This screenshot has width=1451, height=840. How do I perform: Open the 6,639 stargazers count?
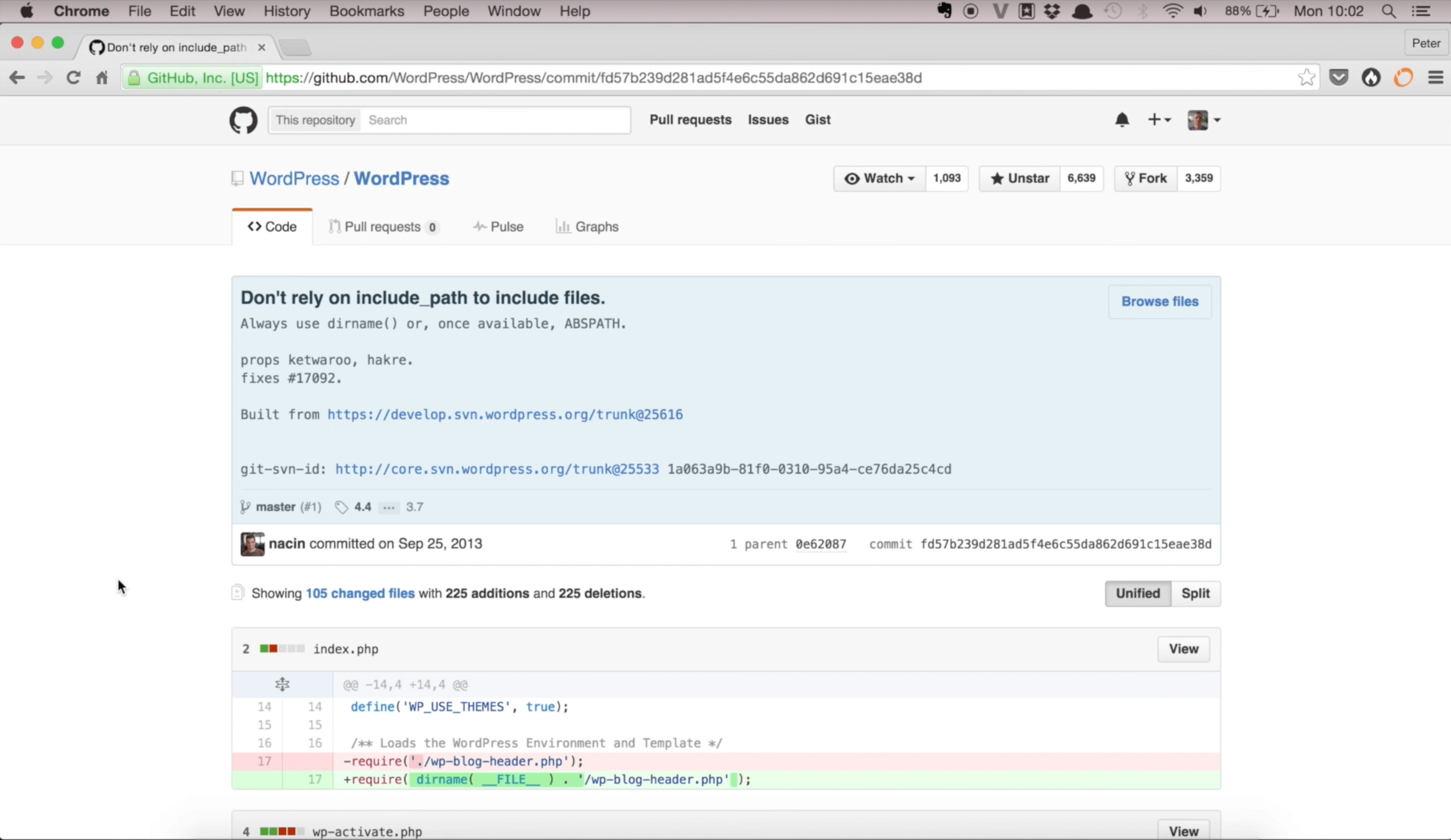1082,178
